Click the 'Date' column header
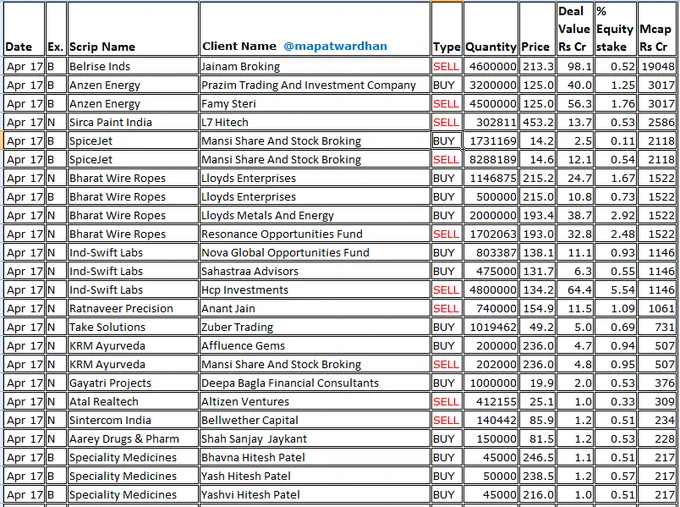The width and height of the screenshot is (680, 507). pos(24,29)
